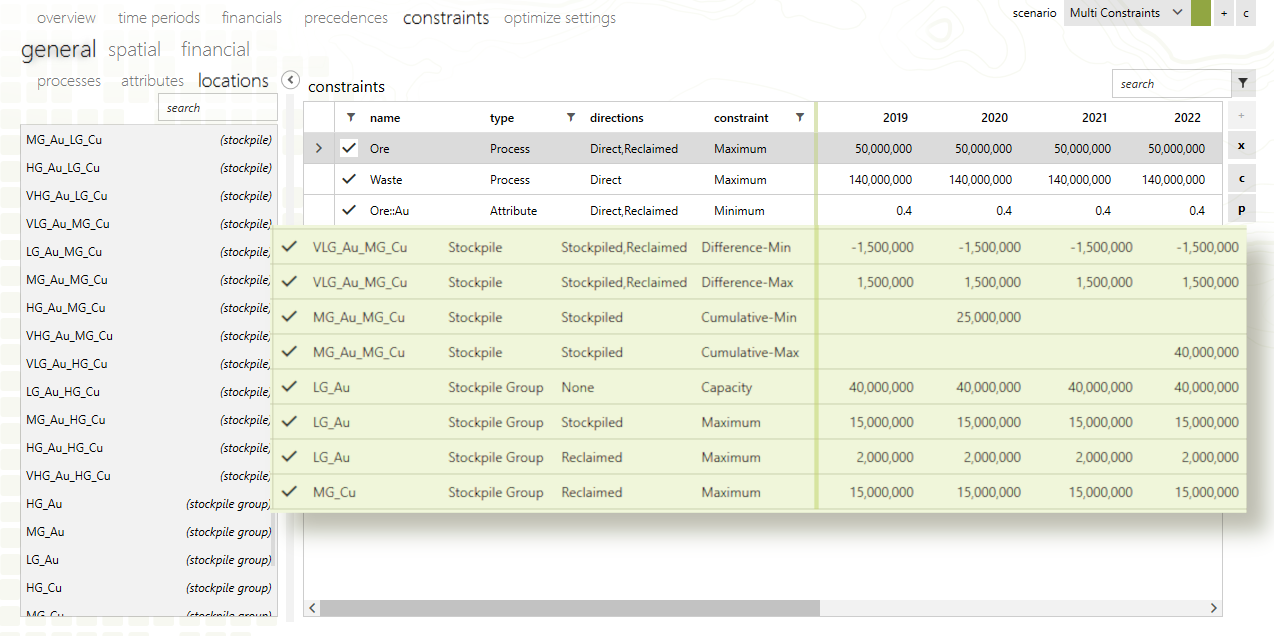Click the horizontal scrollbar thumb under the table
This screenshot has height=636, width=1274.
coord(570,608)
